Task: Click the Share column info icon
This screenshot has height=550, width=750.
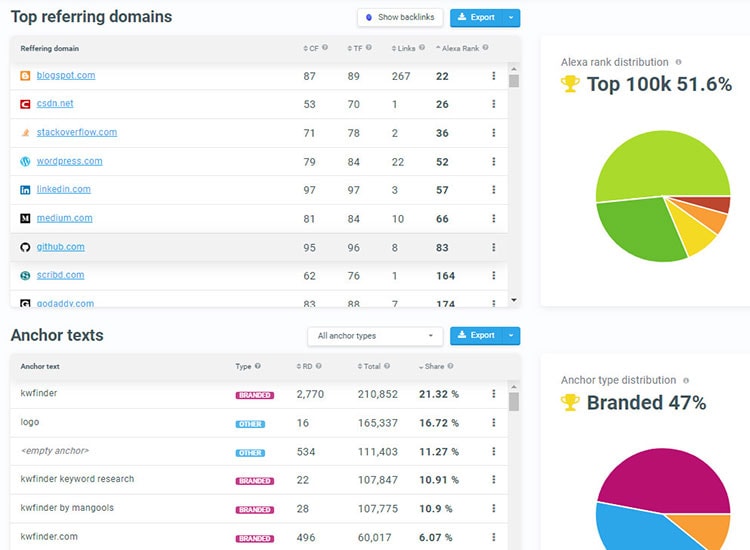Action: point(451,366)
